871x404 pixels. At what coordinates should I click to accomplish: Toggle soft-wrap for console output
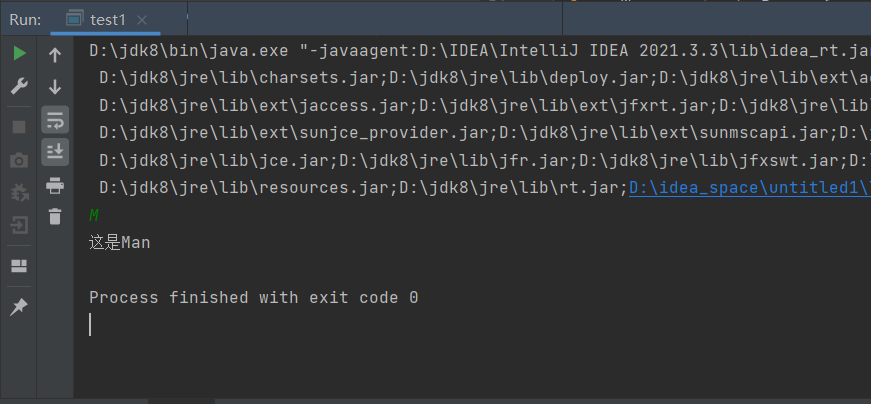pos(55,120)
